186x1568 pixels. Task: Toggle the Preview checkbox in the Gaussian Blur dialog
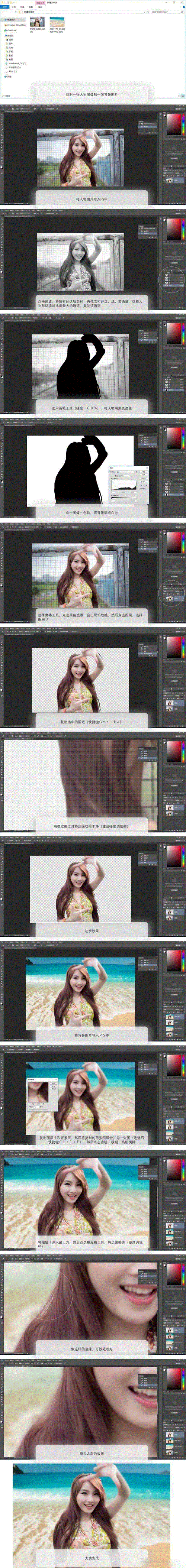coord(51,1089)
